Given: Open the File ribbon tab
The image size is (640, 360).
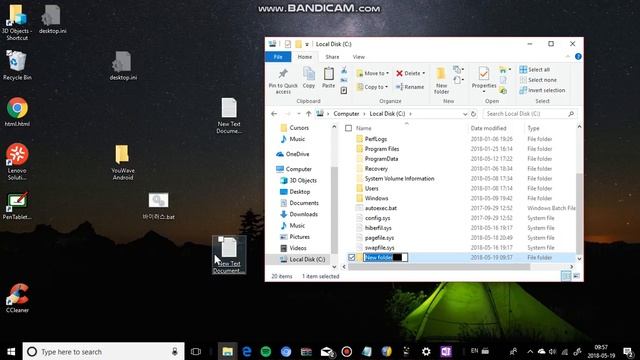Looking at the screenshot, I should 278,57.
